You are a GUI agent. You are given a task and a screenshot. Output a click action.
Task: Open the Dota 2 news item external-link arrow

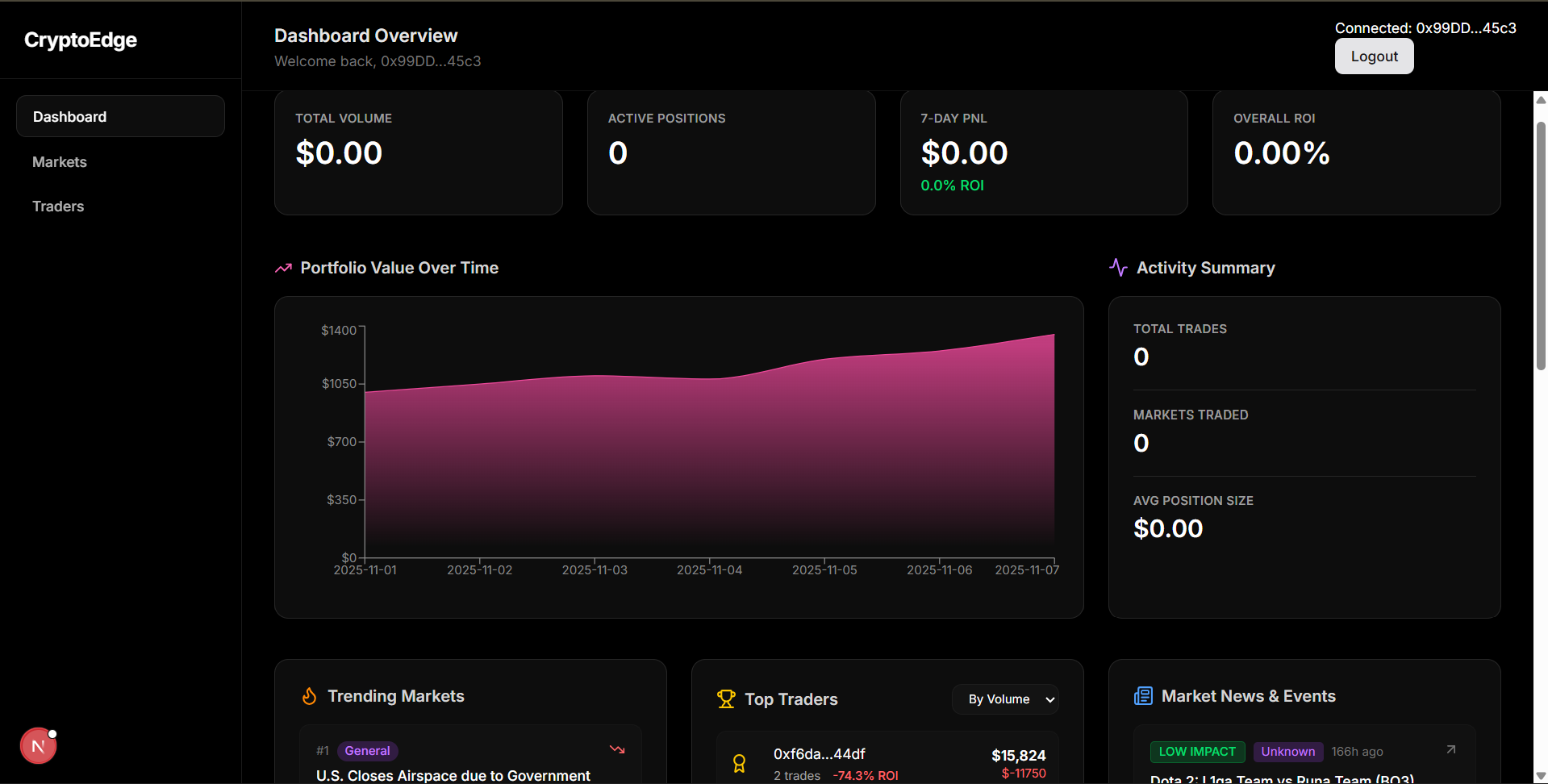pyautogui.click(x=1451, y=749)
